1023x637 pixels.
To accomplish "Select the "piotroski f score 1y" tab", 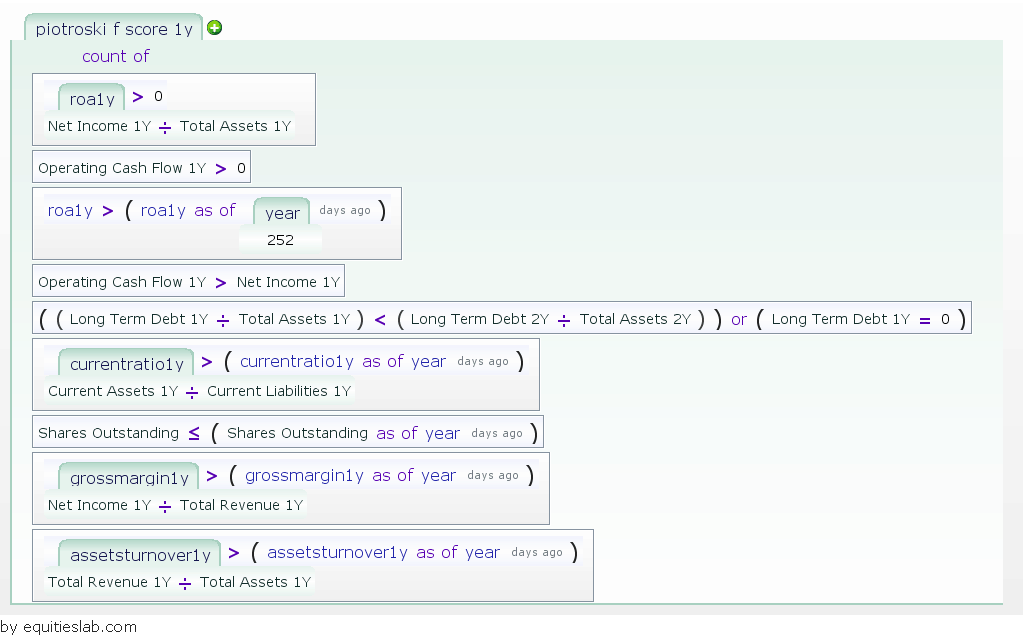I will (114, 29).
